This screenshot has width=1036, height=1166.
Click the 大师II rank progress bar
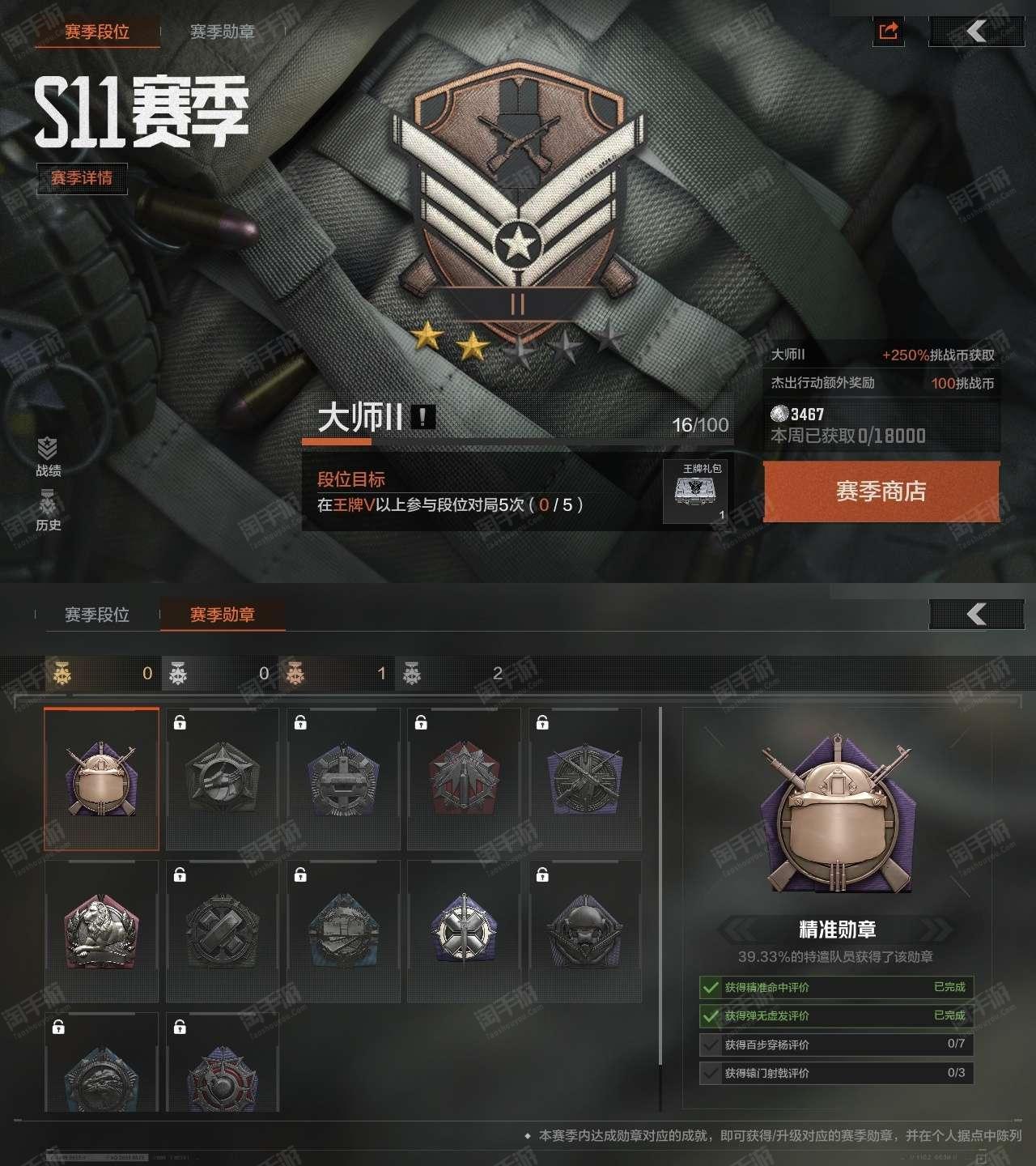(517, 442)
